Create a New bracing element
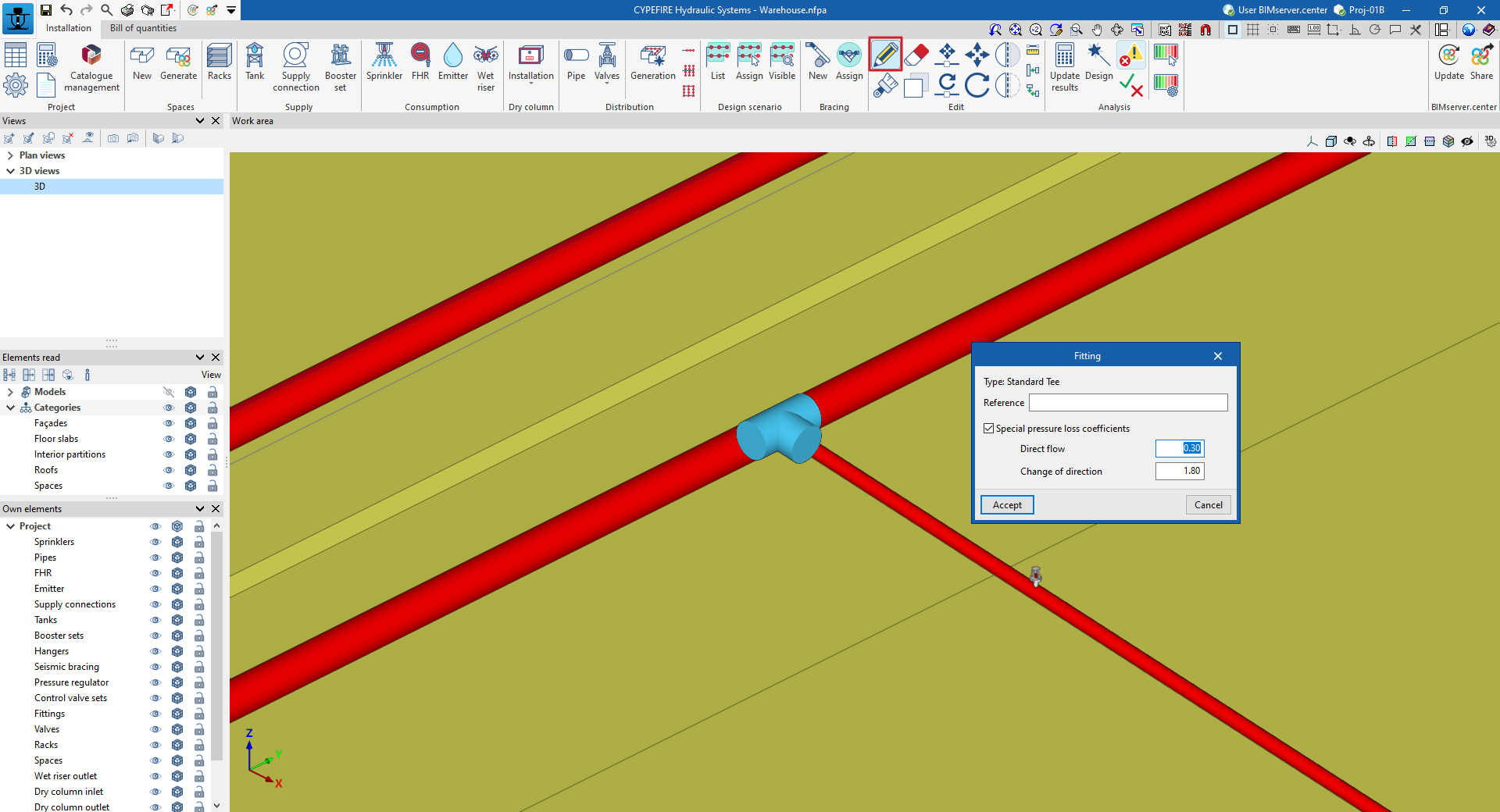The width and height of the screenshot is (1500, 812). pyautogui.click(x=818, y=62)
